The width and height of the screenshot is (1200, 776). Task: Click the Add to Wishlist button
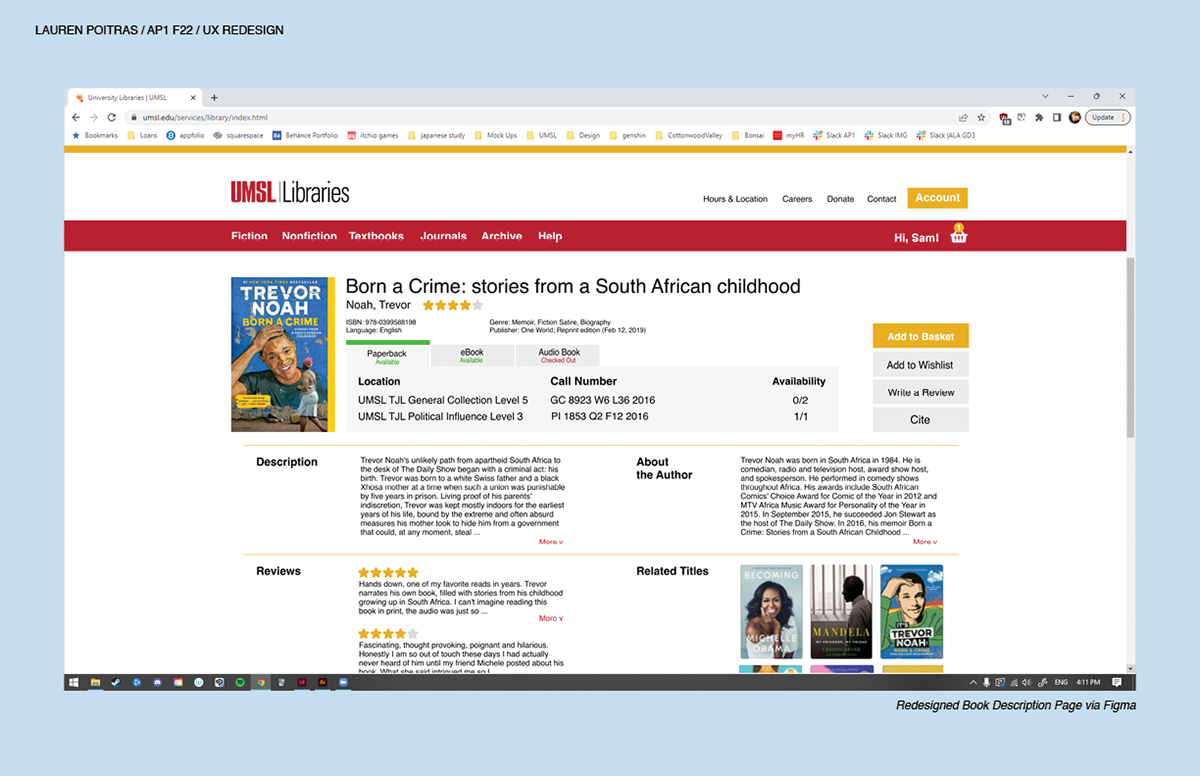[920, 365]
